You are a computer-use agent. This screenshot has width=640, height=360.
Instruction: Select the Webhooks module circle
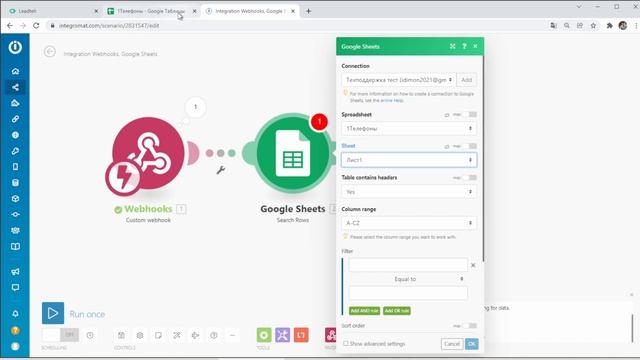click(148, 153)
